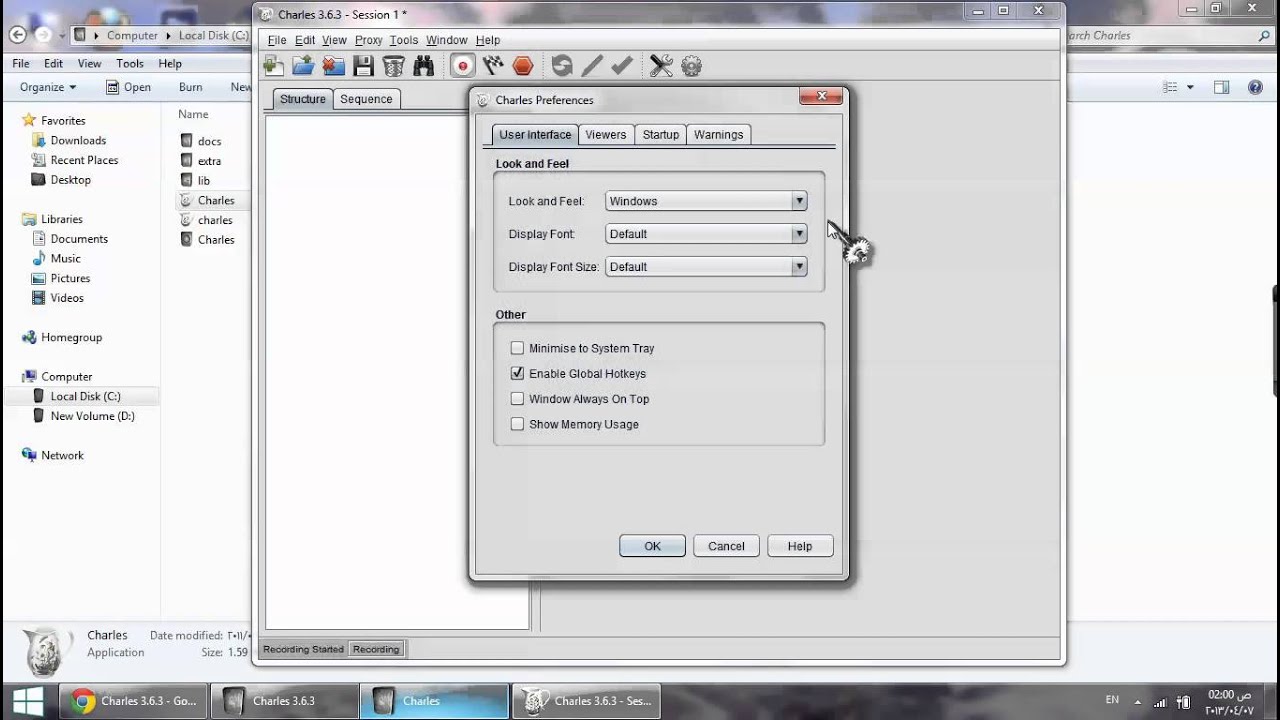Switch to Viewers tab in Preferences
The image size is (1280, 720).
pos(606,134)
